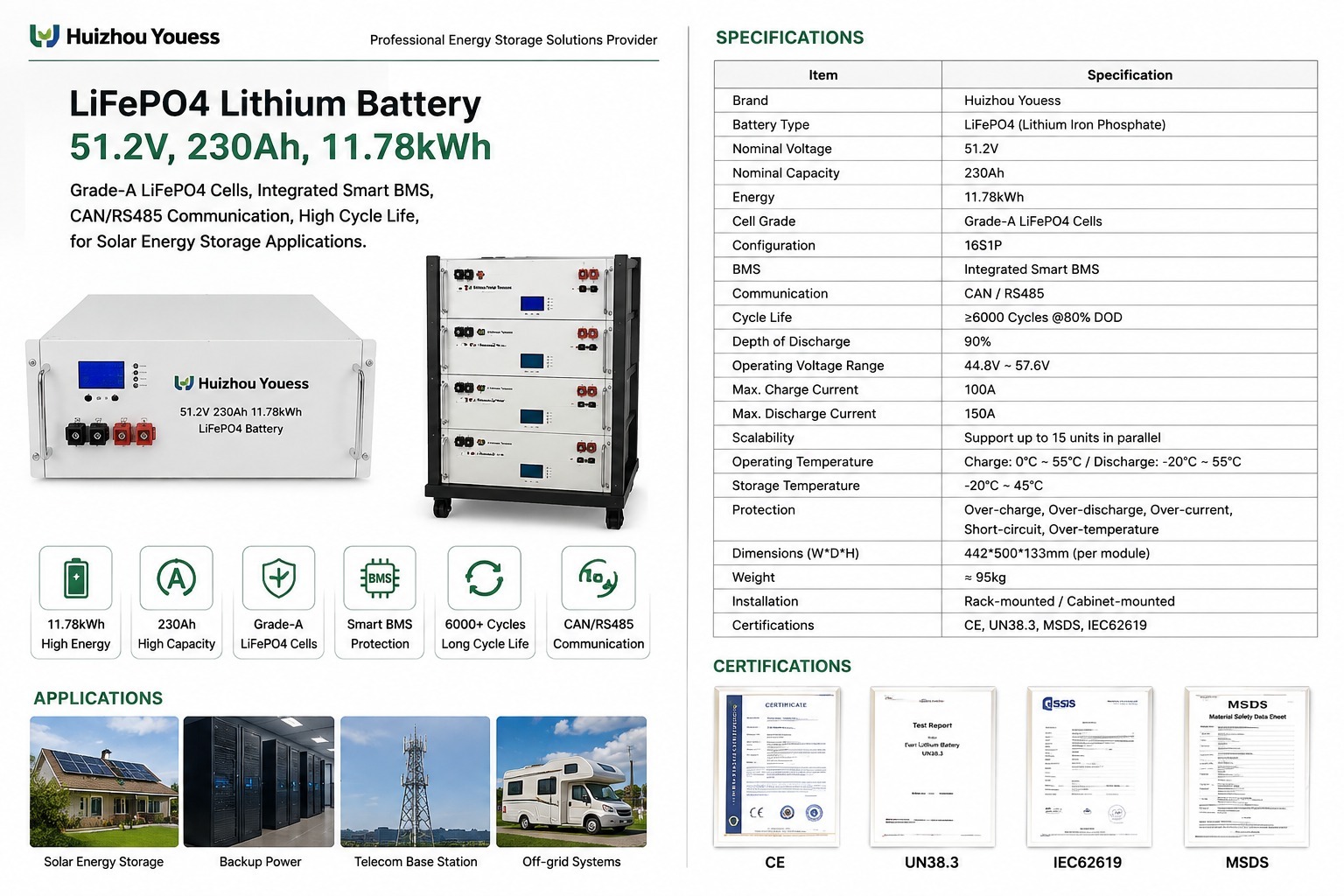Click the 'Backup Power' caption
The height and width of the screenshot is (896, 1344).
[x=260, y=862]
